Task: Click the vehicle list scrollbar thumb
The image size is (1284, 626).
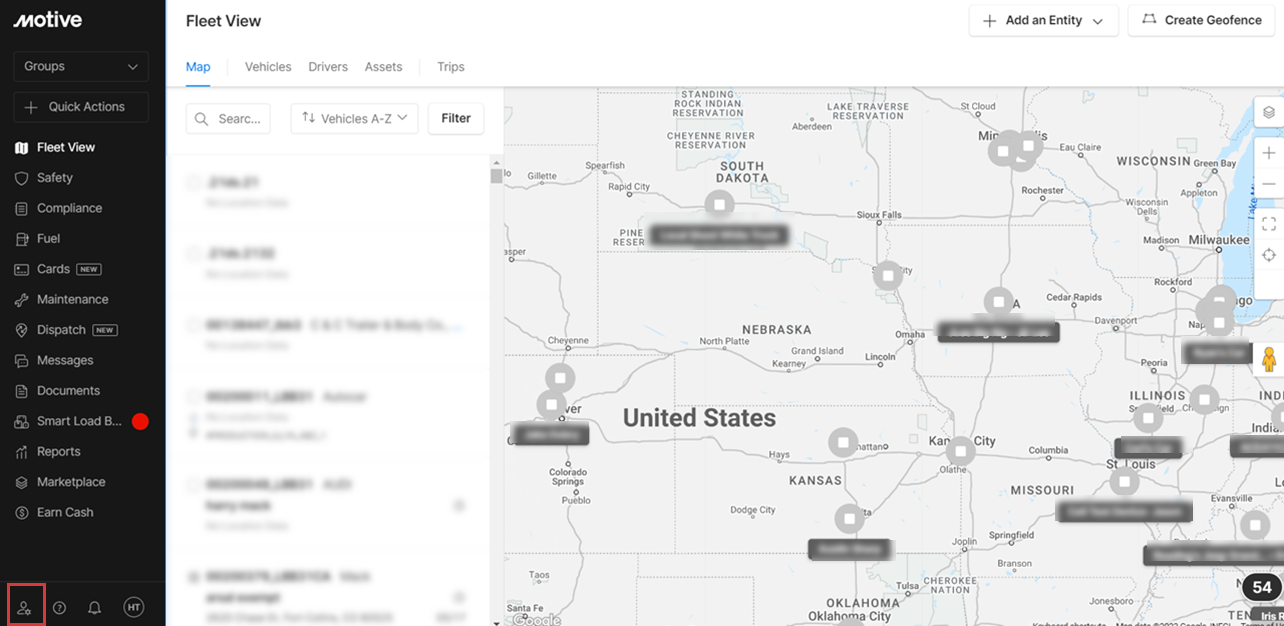Action: [496, 177]
